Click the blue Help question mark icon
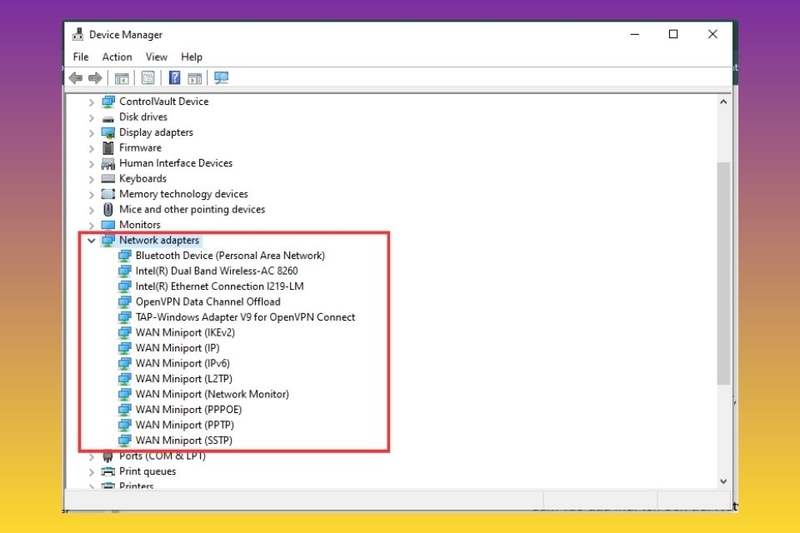 click(x=174, y=78)
